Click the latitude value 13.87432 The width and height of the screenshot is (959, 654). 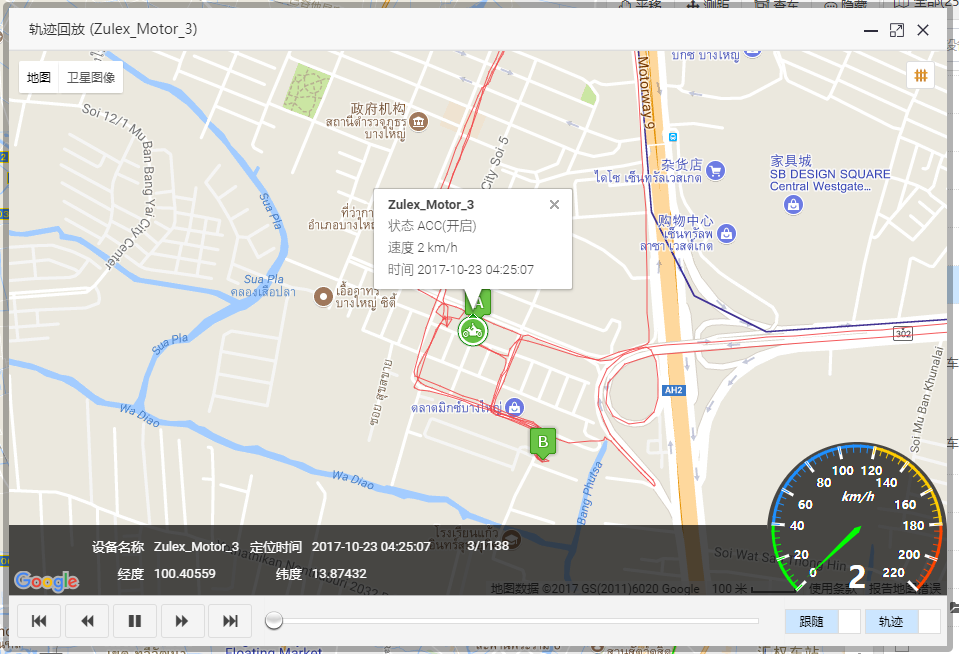click(x=339, y=574)
